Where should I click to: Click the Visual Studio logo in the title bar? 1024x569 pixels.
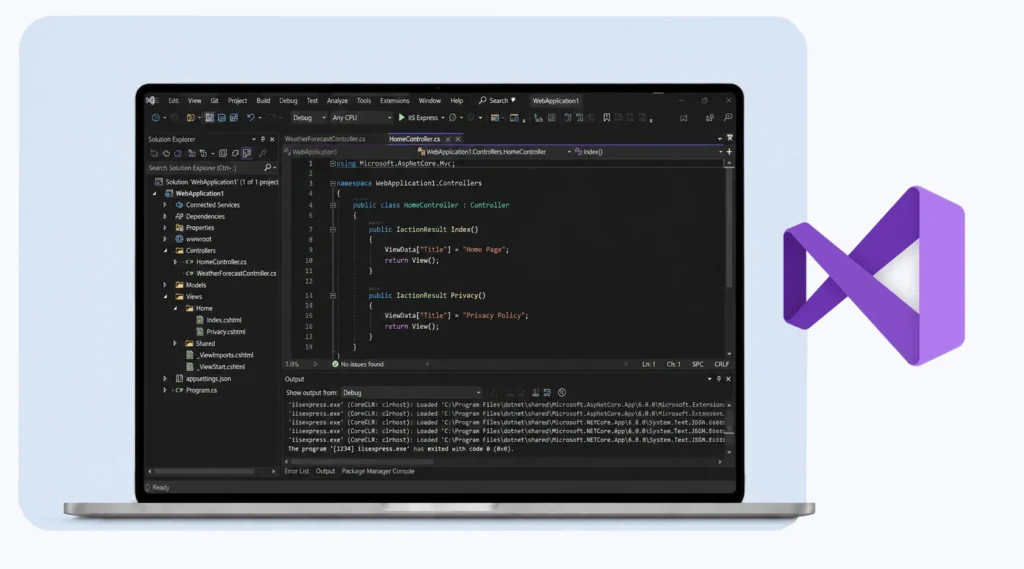152,101
